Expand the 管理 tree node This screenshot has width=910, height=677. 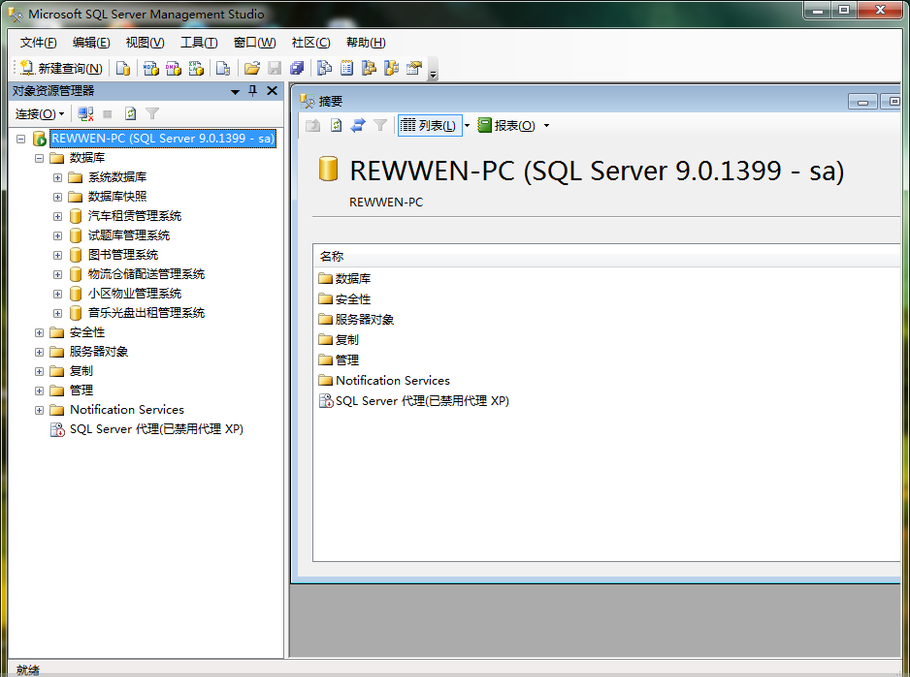(39, 391)
